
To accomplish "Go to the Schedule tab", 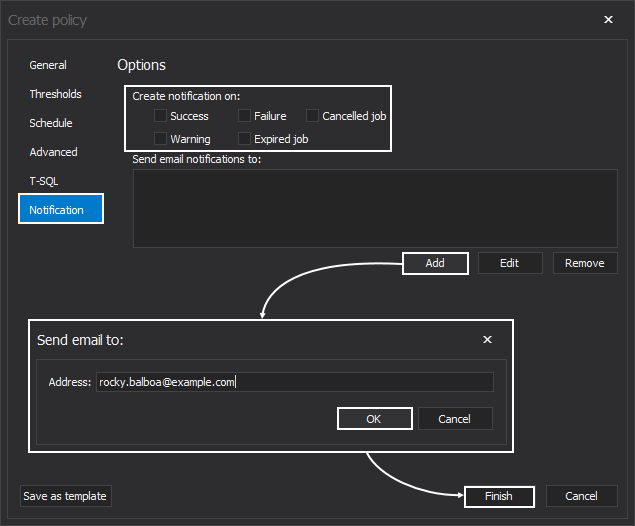I will coord(51,123).
